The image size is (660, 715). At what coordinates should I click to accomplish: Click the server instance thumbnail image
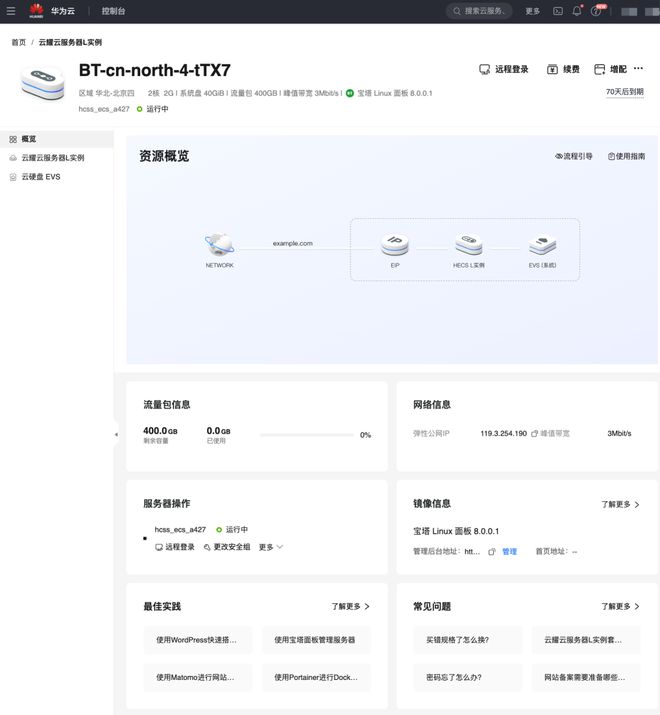[42, 83]
